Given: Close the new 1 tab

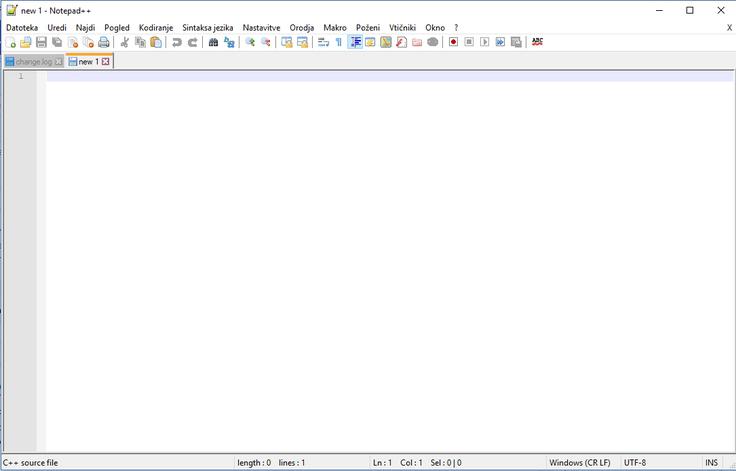Looking at the screenshot, I should click(106, 62).
